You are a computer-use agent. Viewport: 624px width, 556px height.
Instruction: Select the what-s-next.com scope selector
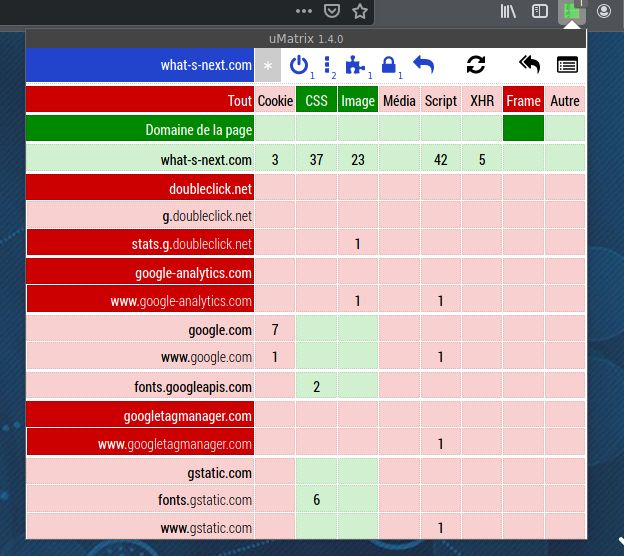coord(140,66)
